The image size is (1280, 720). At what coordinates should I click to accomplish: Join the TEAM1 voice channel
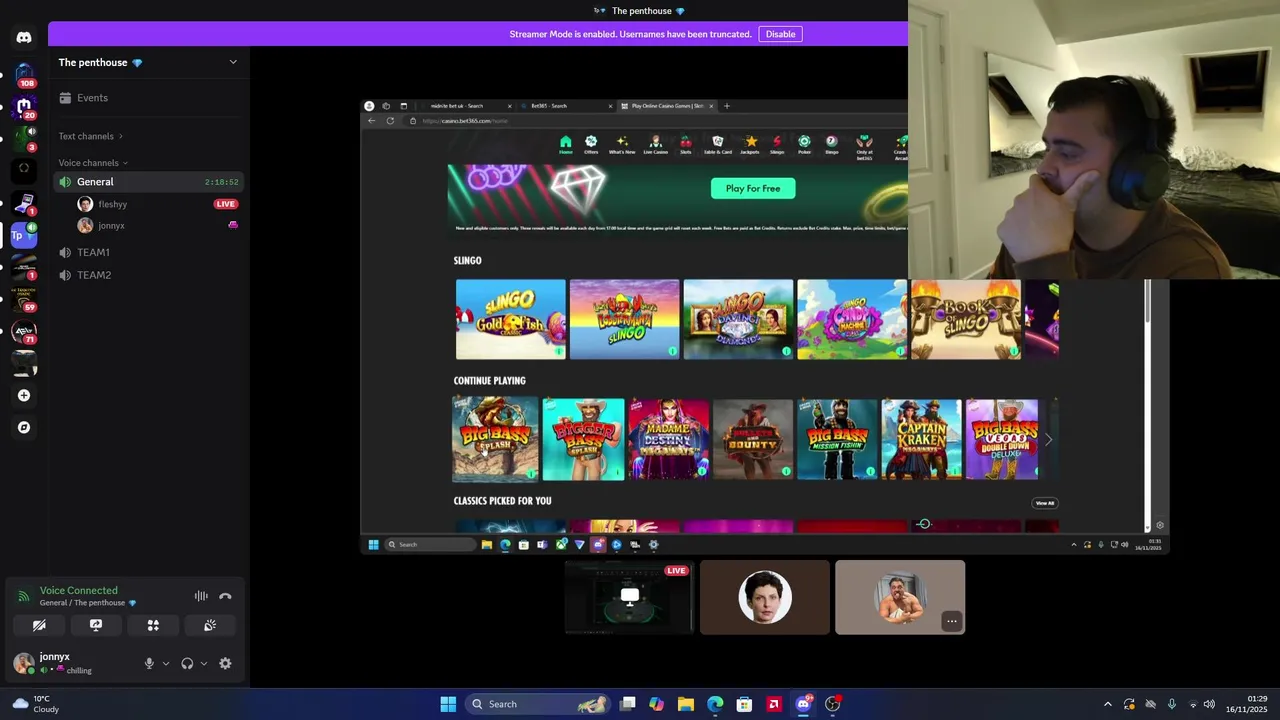148,252
